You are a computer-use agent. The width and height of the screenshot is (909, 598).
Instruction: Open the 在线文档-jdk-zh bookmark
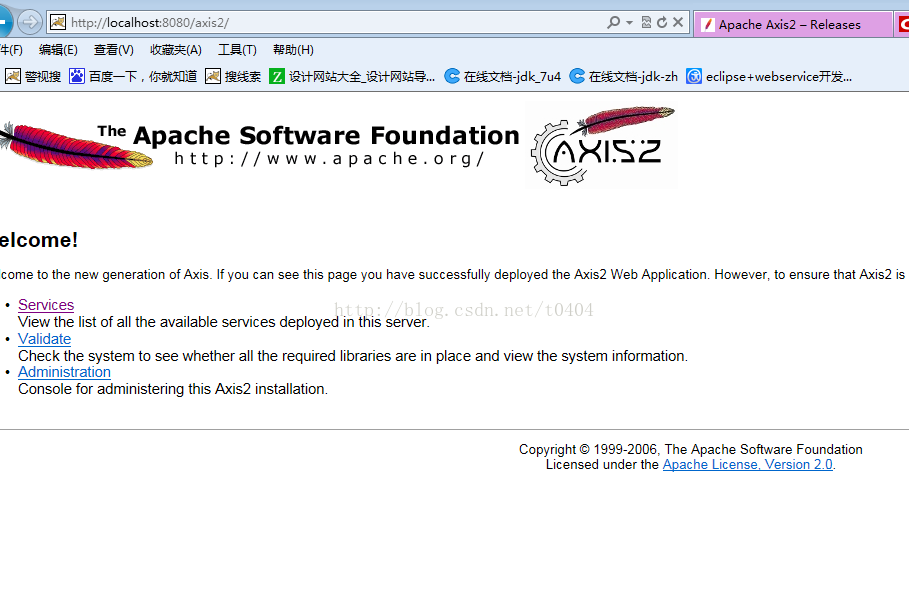(x=624, y=76)
